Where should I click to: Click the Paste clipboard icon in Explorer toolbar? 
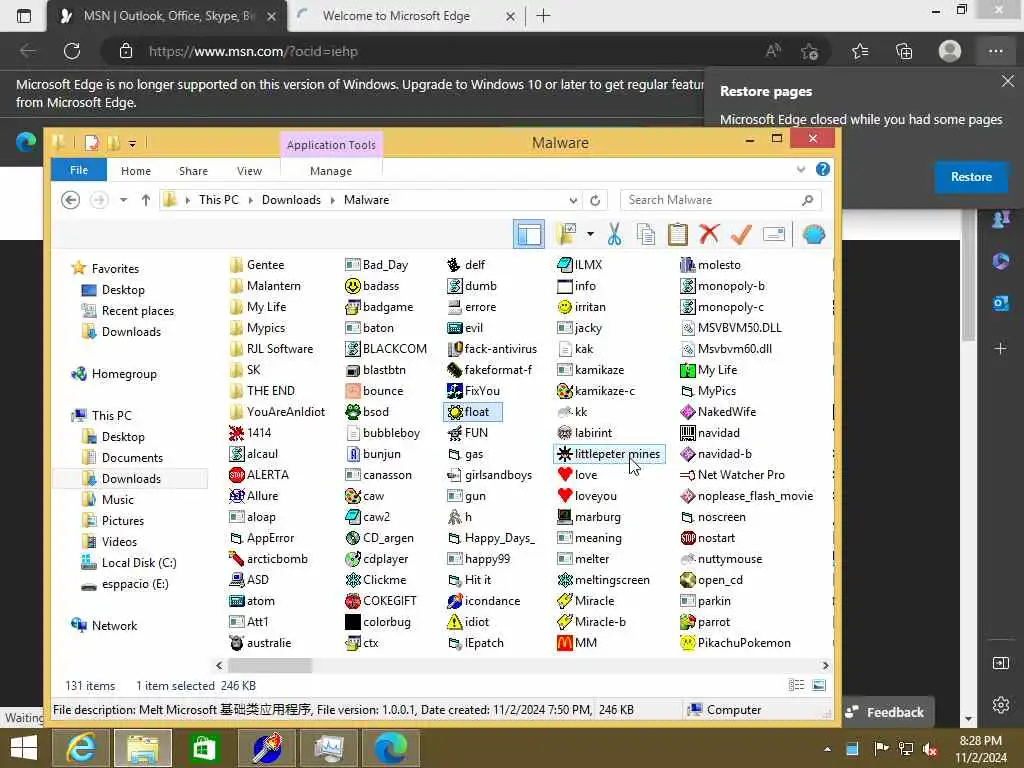677,234
